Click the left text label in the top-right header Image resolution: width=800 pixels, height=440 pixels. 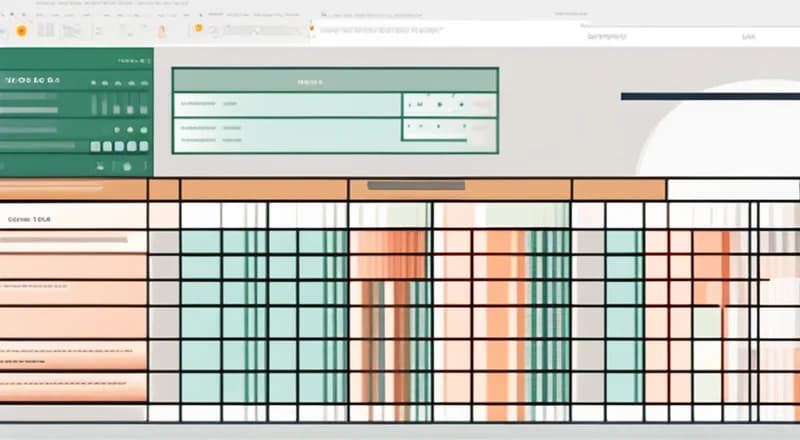pos(605,36)
